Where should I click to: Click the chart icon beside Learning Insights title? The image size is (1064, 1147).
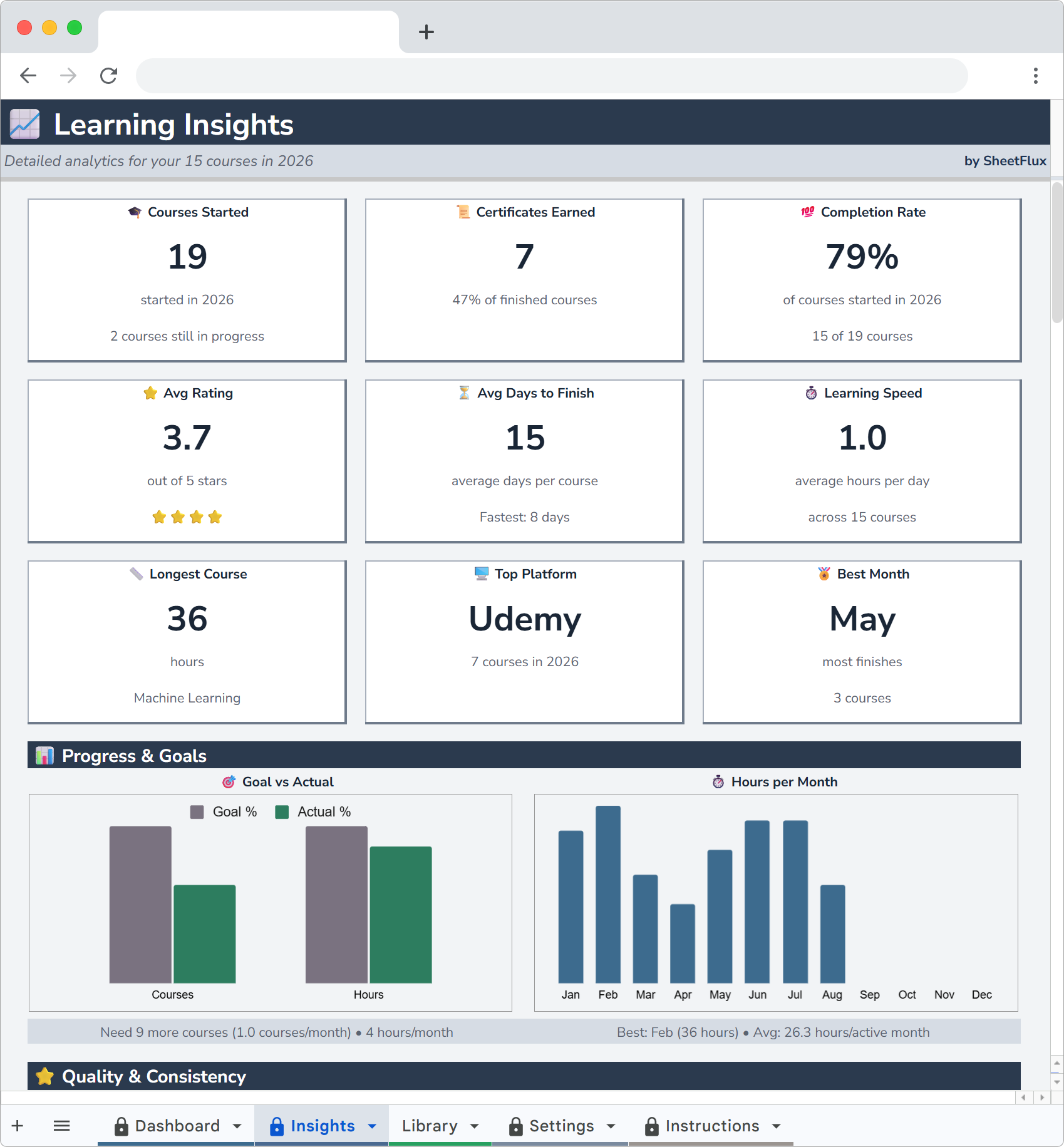[x=24, y=123]
